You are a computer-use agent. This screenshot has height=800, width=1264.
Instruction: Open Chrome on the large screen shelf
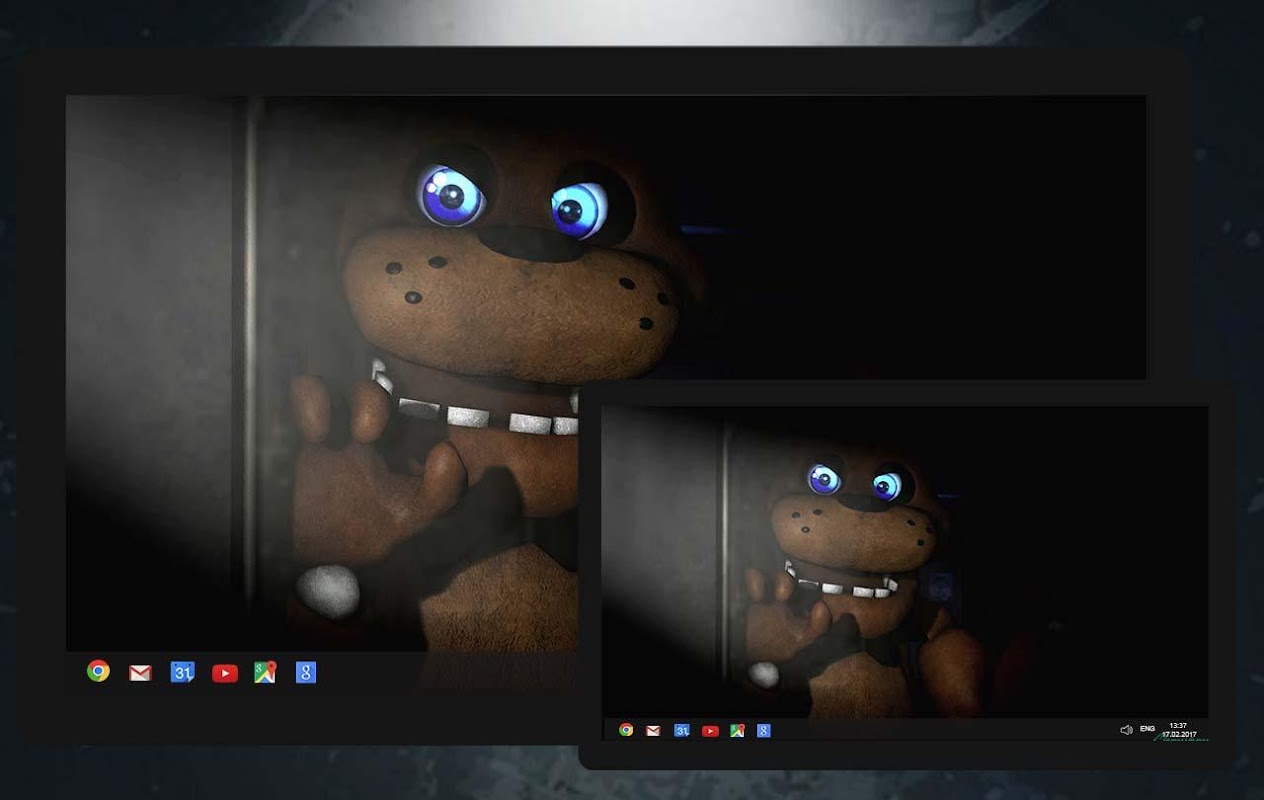pyautogui.click(x=98, y=671)
